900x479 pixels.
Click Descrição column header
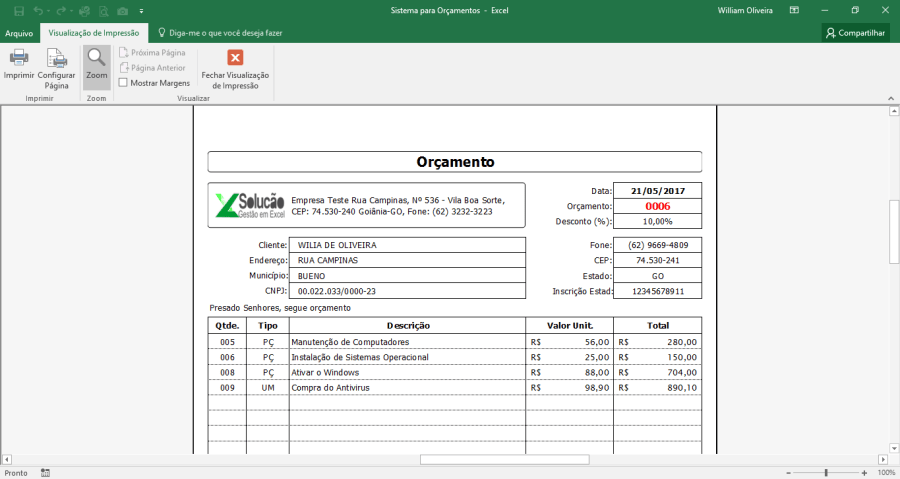[408, 326]
